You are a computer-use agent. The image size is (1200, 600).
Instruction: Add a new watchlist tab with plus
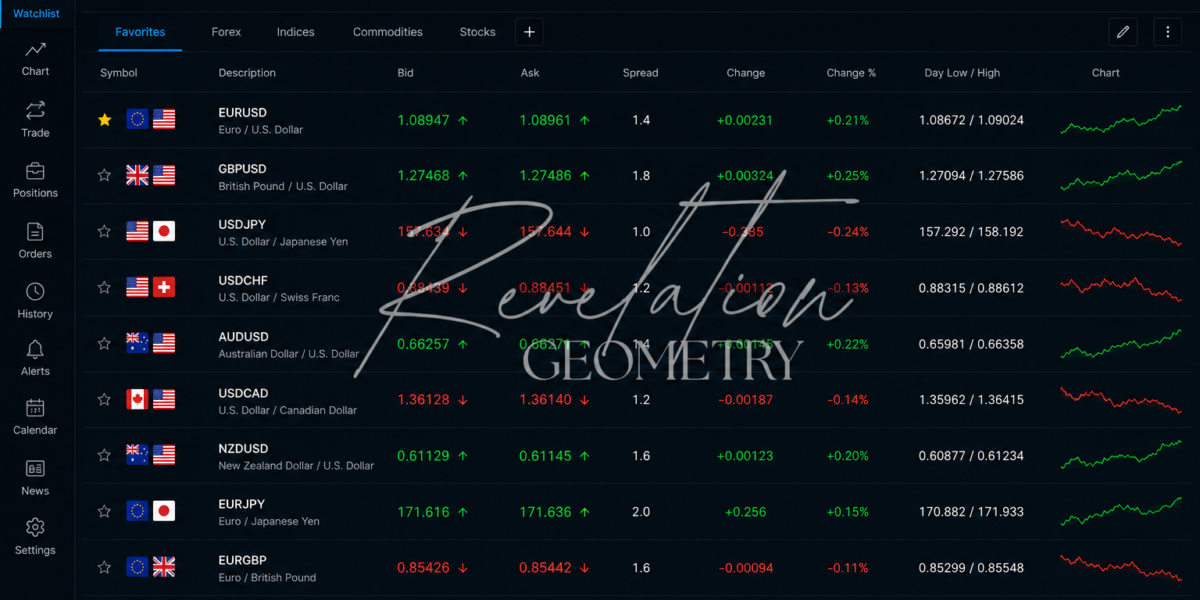pos(529,32)
